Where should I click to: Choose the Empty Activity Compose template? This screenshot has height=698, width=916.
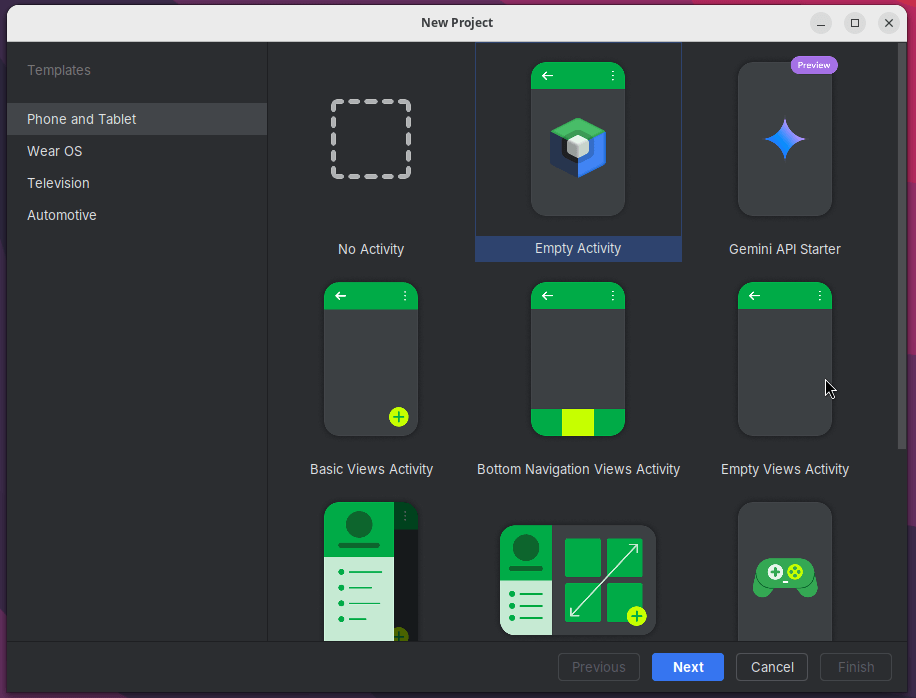pos(578,139)
